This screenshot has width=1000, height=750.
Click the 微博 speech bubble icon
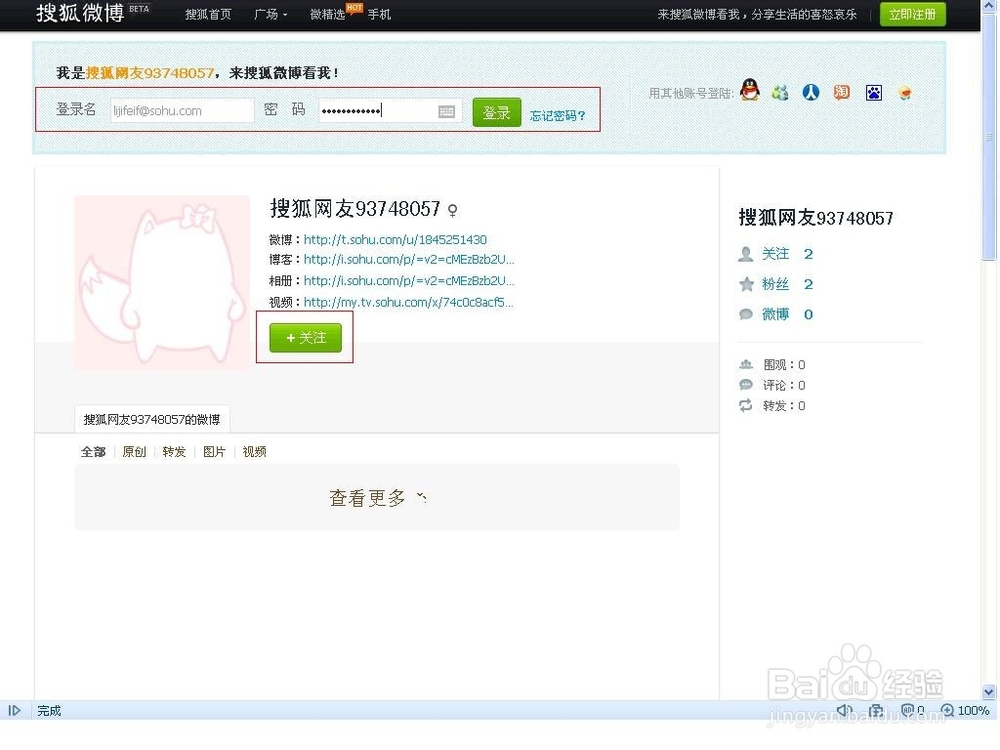[x=746, y=314]
